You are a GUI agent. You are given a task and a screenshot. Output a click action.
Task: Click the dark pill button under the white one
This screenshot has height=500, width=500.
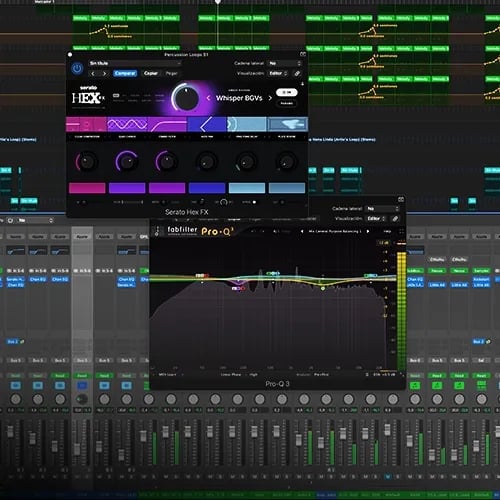pos(287,103)
